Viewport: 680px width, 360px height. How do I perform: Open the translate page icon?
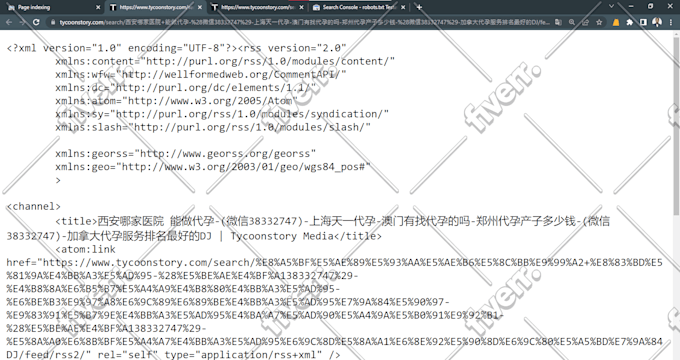pyautogui.click(x=558, y=22)
